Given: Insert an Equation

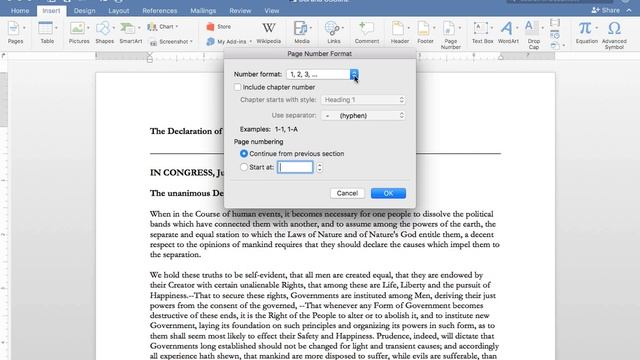Looking at the screenshot, I should tap(587, 32).
